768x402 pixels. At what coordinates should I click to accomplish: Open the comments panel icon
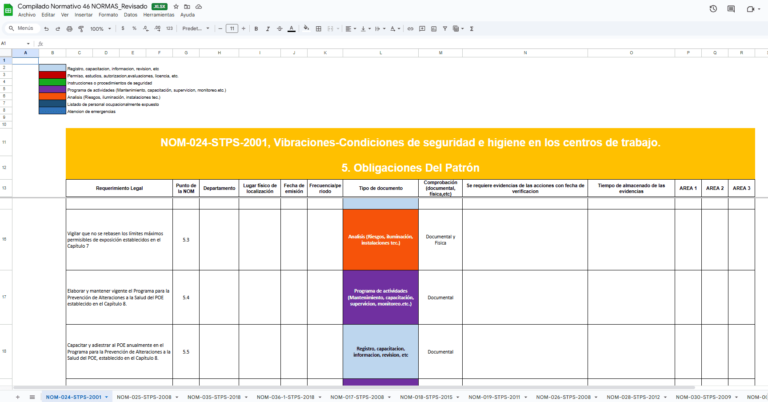731,9
